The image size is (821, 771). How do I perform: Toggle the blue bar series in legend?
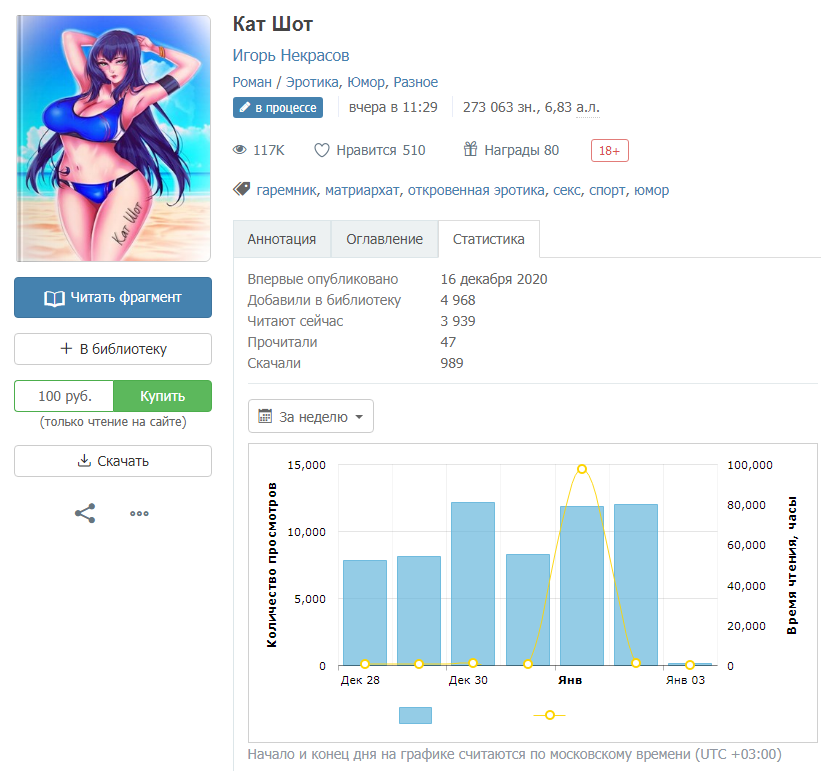click(x=415, y=715)
